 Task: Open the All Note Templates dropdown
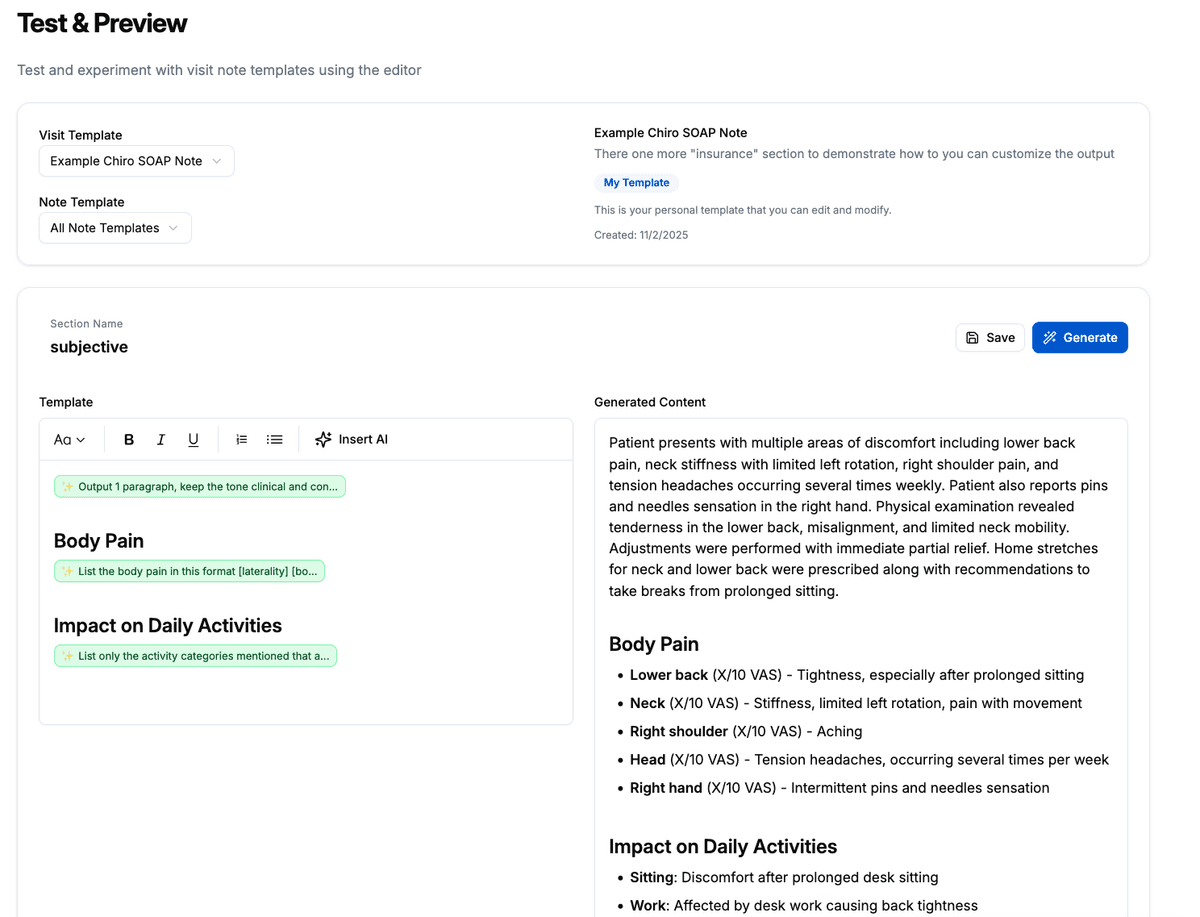[114, 227]
